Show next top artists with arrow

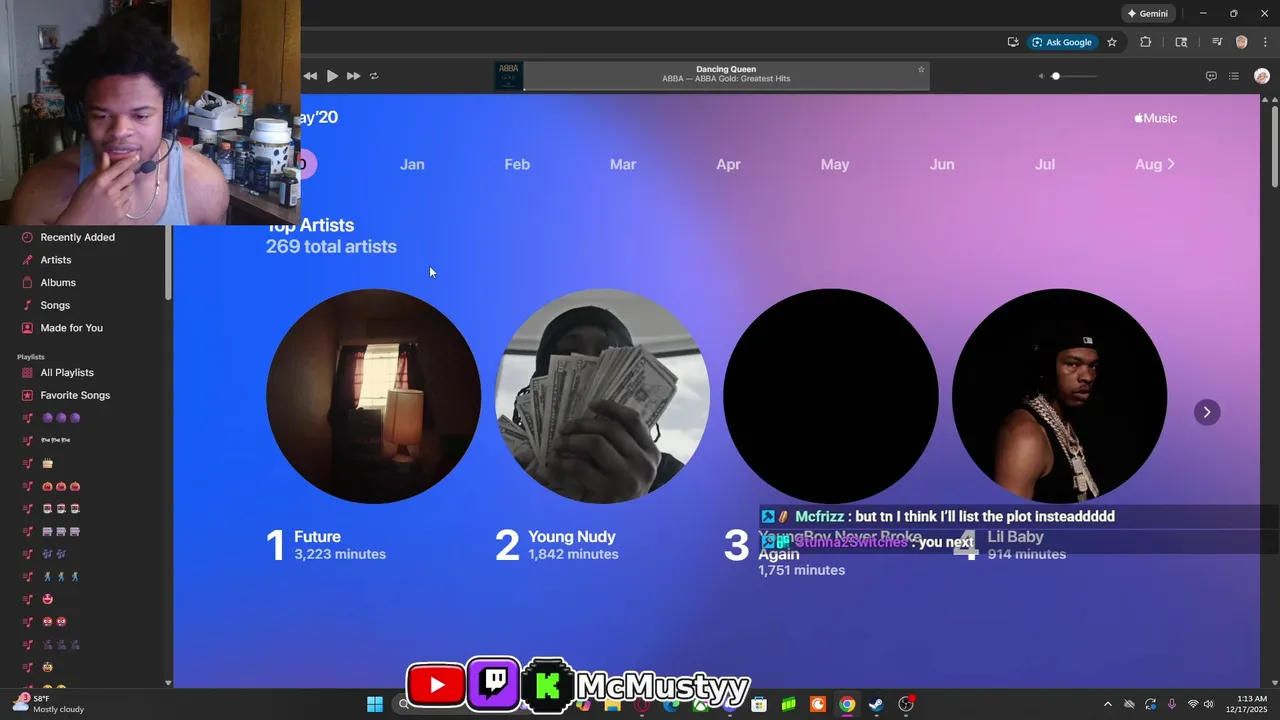click(1207, 412)
